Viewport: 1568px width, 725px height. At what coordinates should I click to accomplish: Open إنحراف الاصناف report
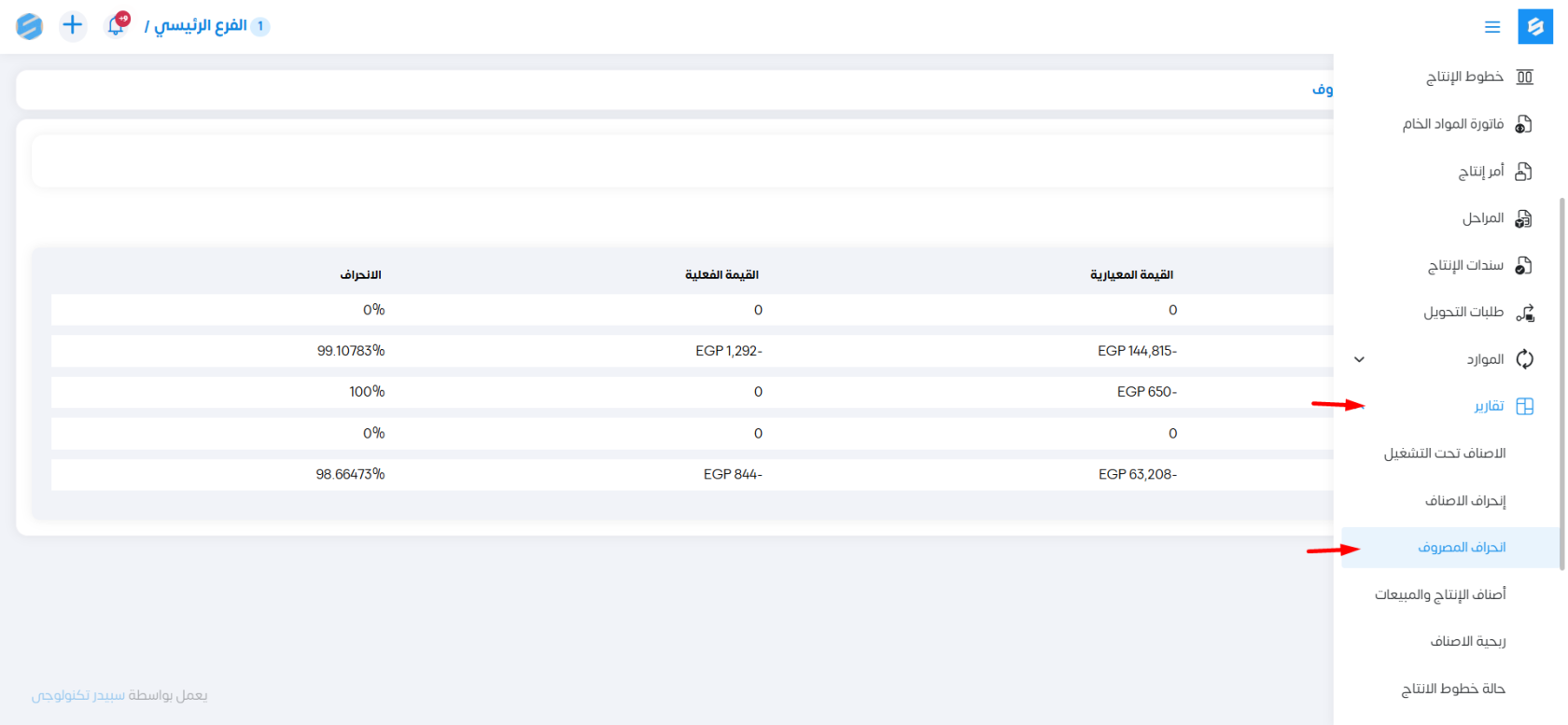[1465, 501]
